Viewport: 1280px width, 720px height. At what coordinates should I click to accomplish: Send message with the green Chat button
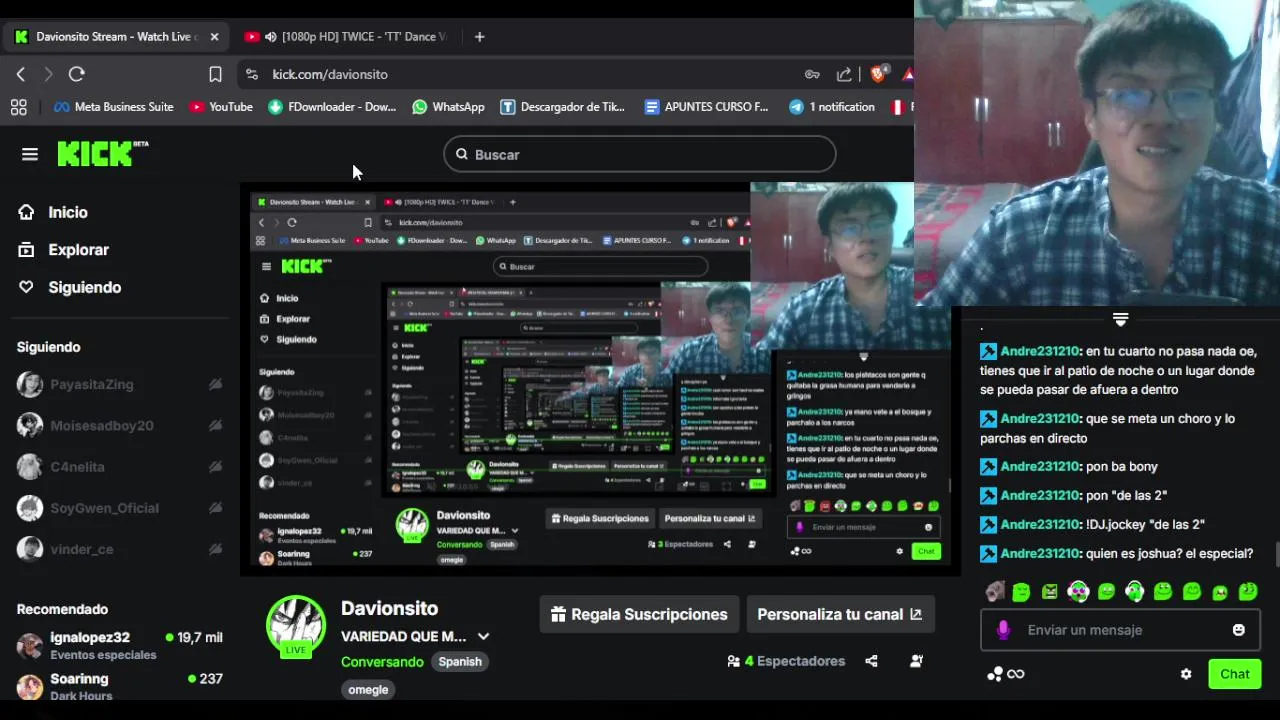click(x=1234, y=674)
